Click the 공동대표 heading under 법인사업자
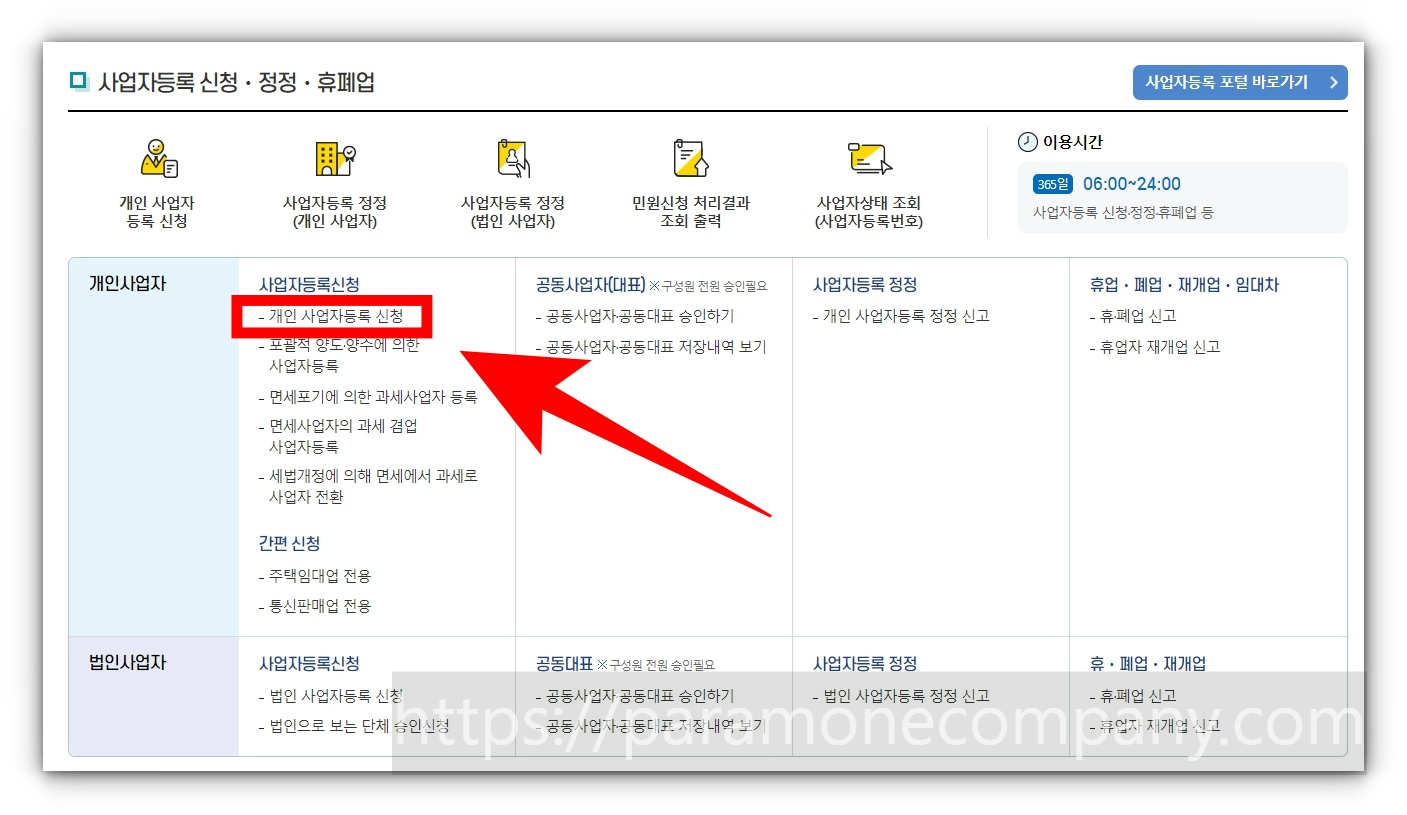Screen dimensions: 1407x815 click(565, 664)
